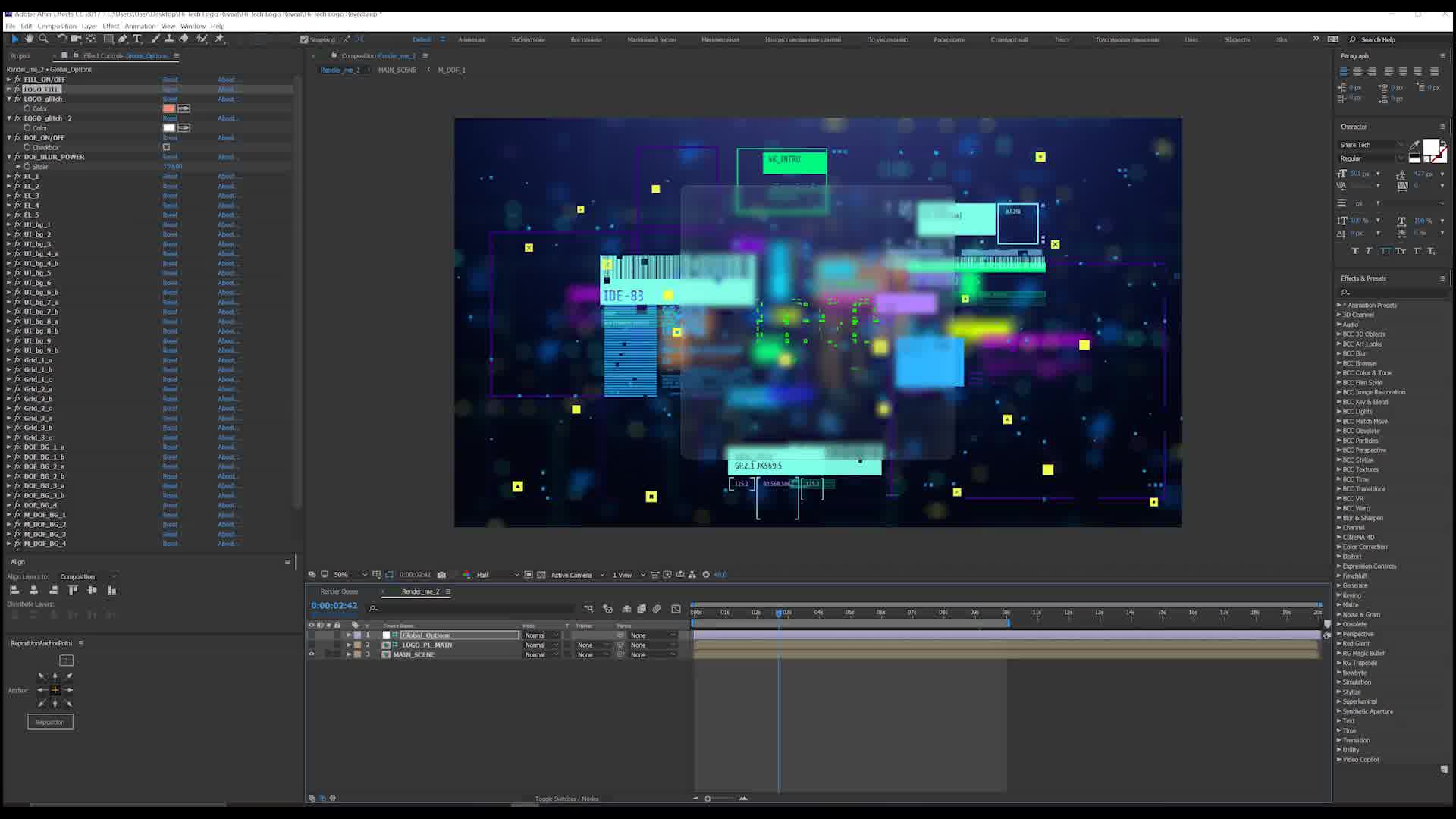This screenshot has width=1456, height=819.
Task: Open the magnification 50% dropdown
Action: pyautogui.click(x=350, y=575)
